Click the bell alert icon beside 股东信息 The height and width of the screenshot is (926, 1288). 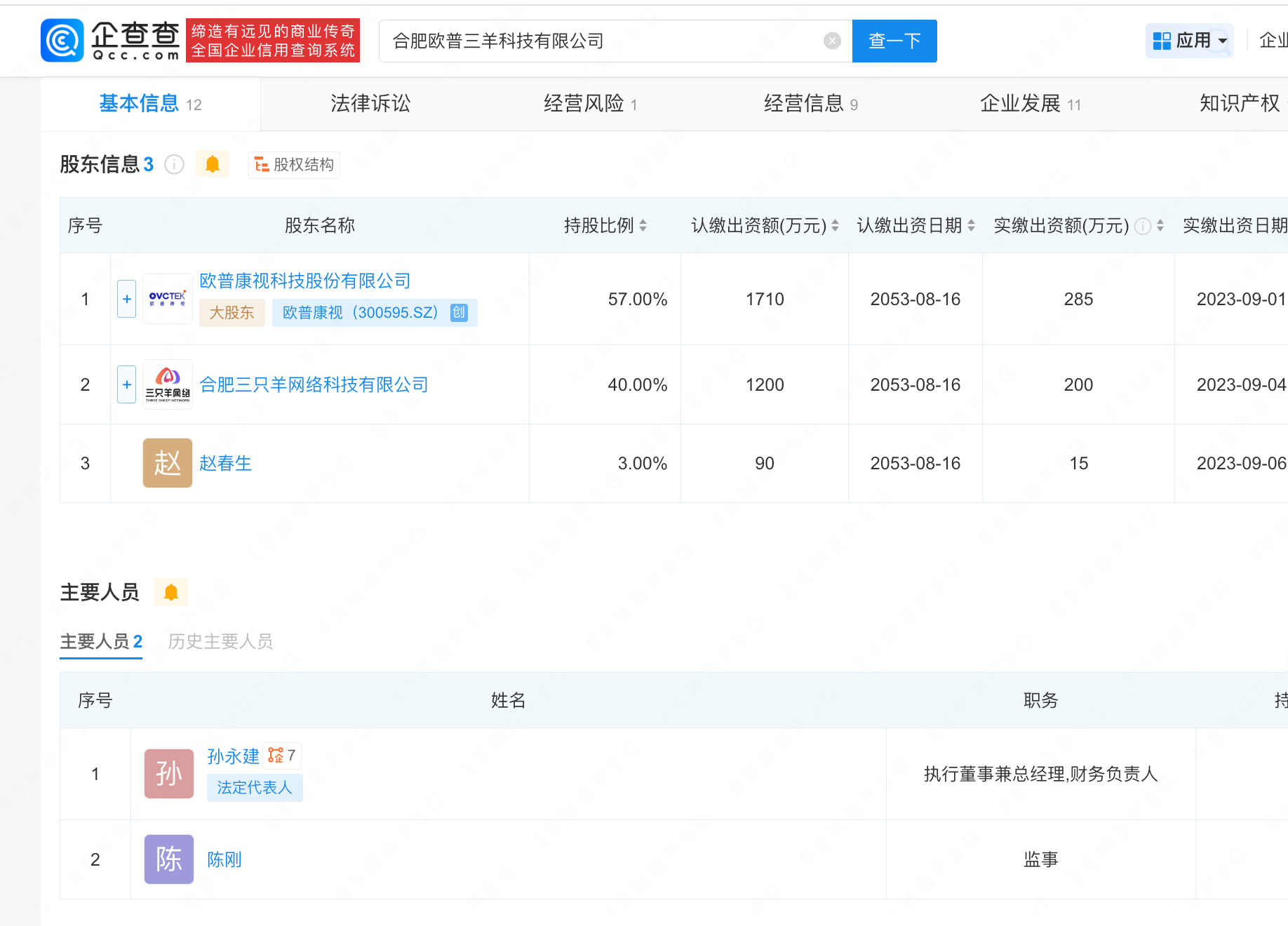[213, 164]
